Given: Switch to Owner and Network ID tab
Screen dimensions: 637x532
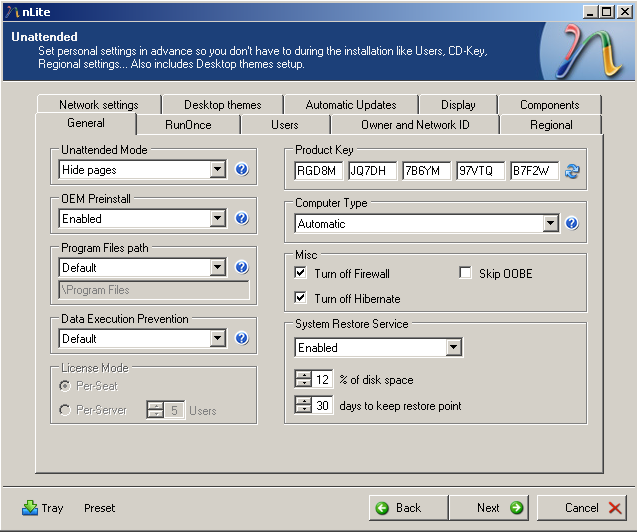Looking at the screenshot, I should pos(415,125).
